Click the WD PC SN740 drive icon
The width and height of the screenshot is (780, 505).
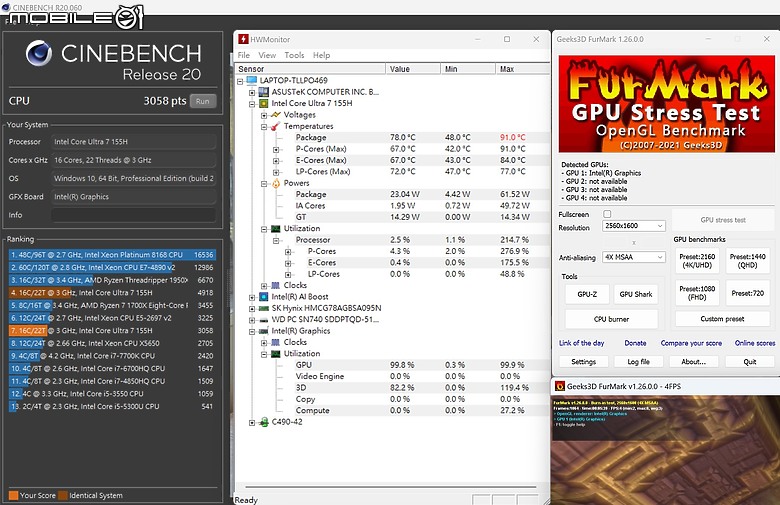(264, 320)
